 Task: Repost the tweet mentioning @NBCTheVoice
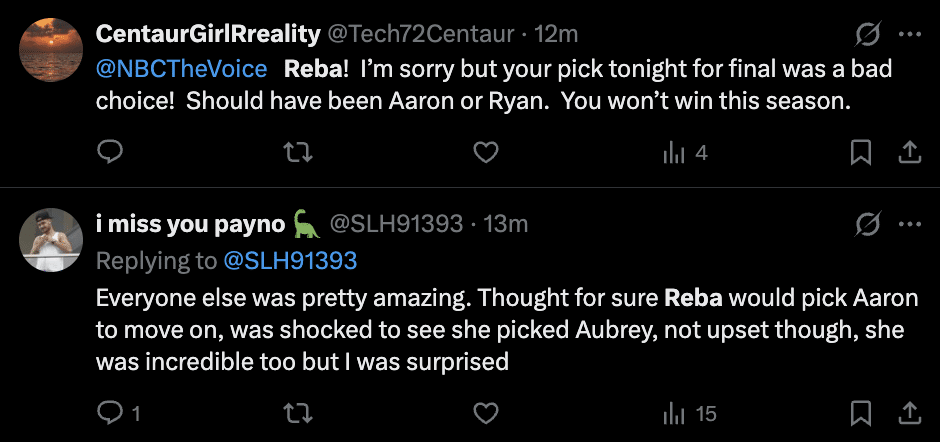[297, 152]
